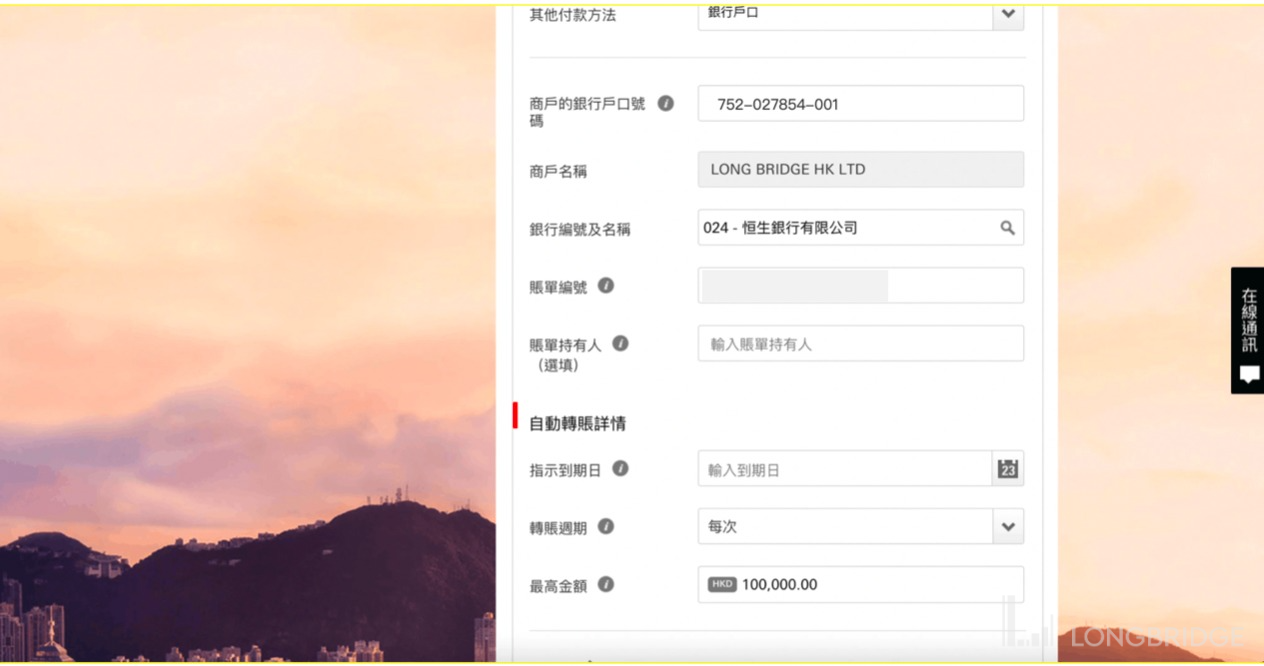The width and height of the screenshot is (1264, 666).
Task: Show info icon beside 指示到期日
Action: coord(620,469)
